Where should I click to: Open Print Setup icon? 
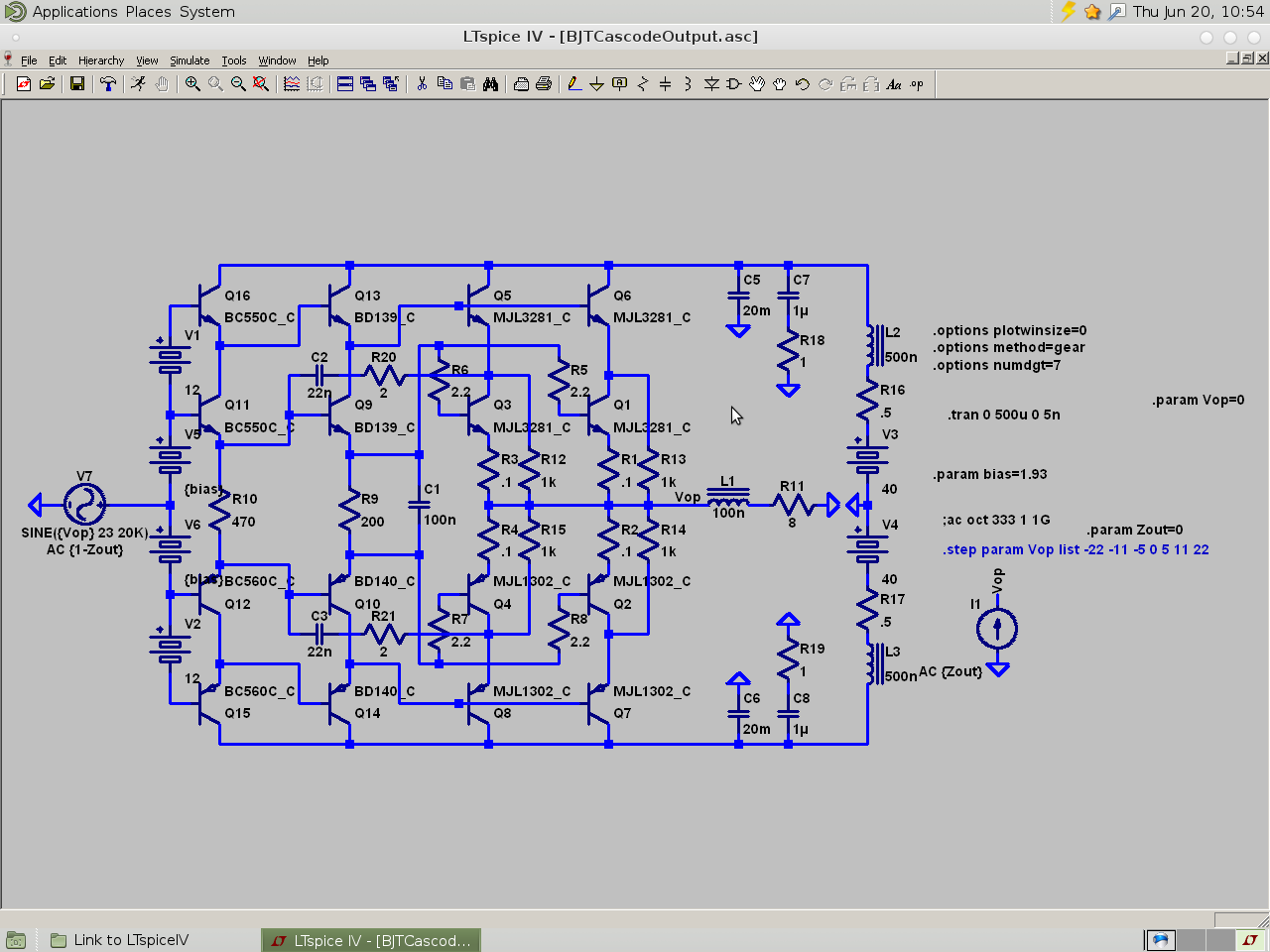point(521,84)
